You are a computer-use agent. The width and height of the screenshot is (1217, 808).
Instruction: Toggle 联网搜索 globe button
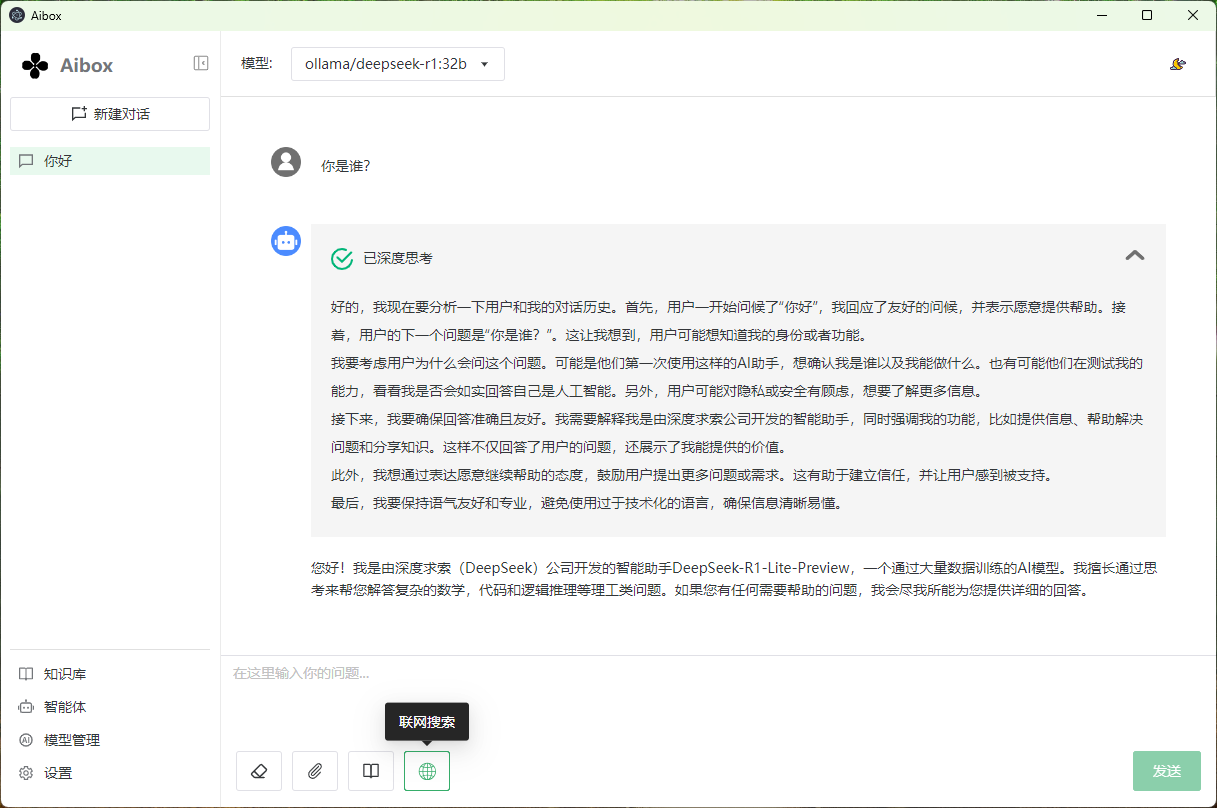(427, 771)
